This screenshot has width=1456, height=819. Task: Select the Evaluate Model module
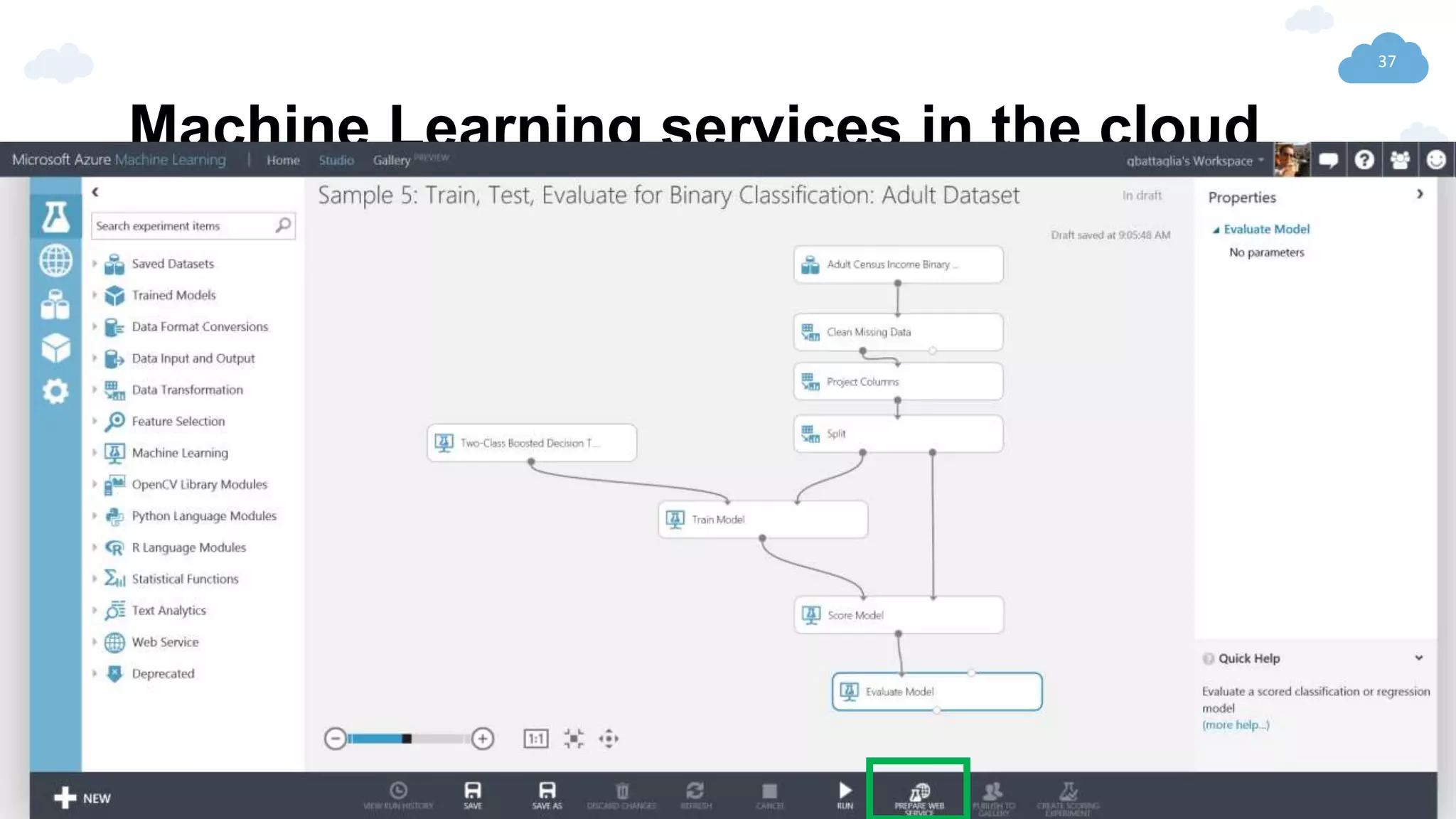coord(937,692)
